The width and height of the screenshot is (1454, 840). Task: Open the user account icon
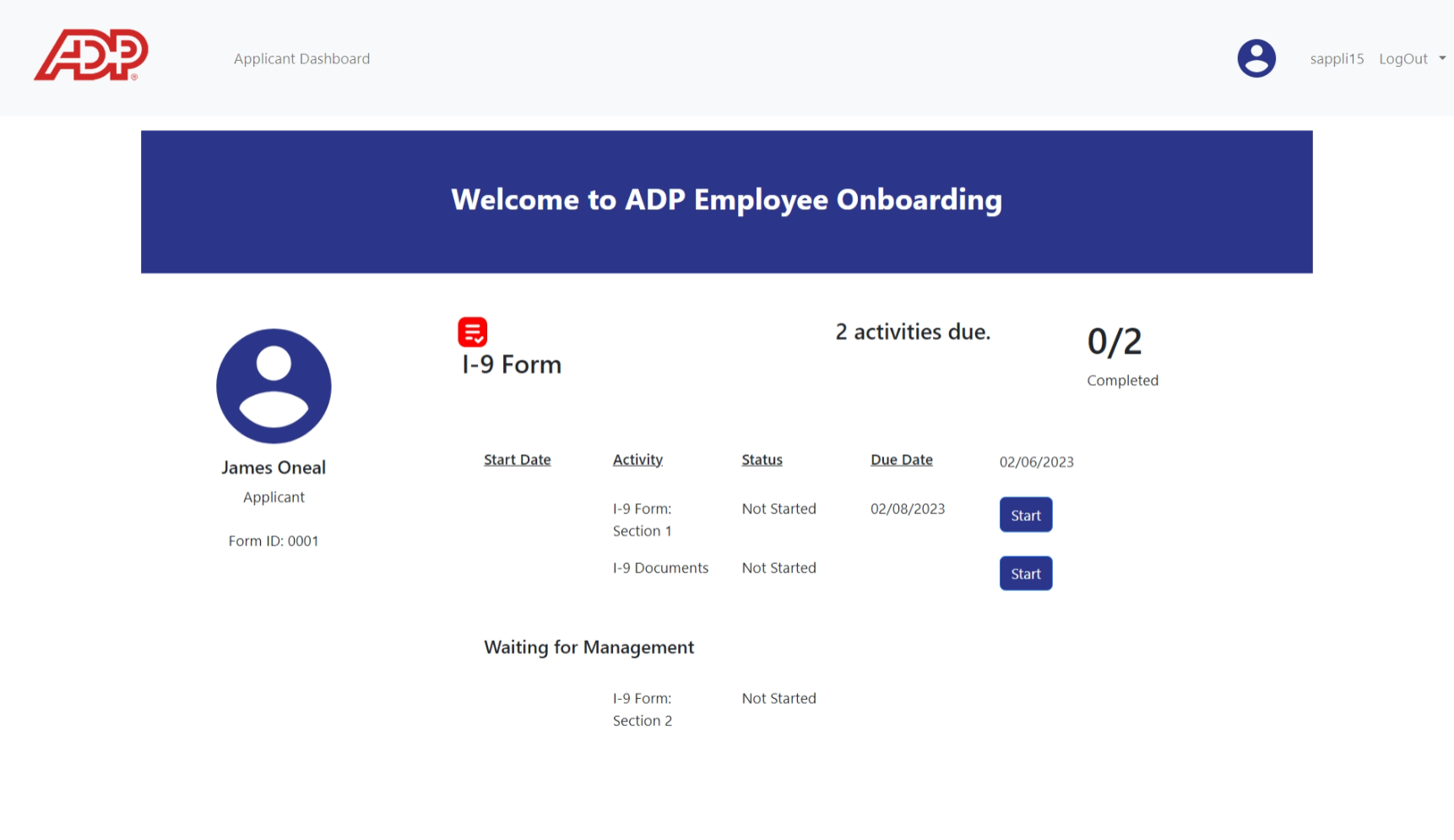[1256, 57]
